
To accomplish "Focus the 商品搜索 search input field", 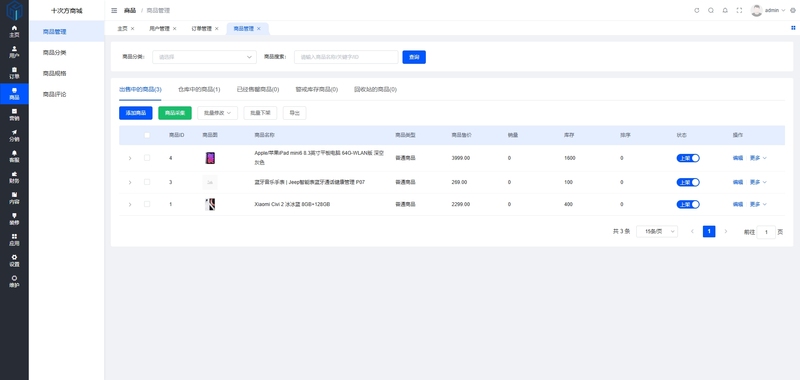I will pos(346,57).
